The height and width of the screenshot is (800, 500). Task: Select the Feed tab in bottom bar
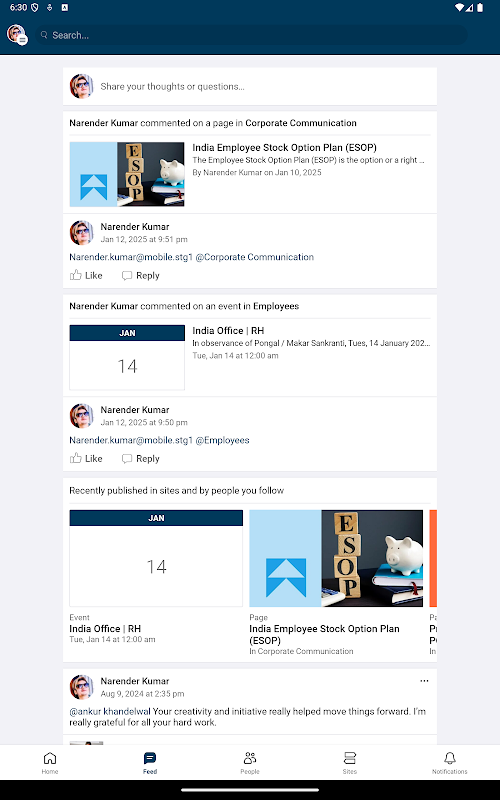(150, 763)
